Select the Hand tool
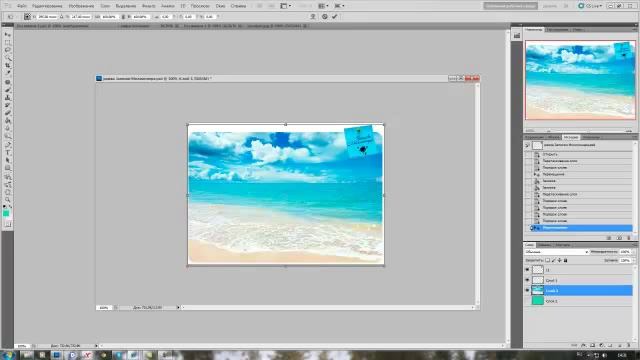The width and height of the screenshot is (640, 360). (8, 192)
